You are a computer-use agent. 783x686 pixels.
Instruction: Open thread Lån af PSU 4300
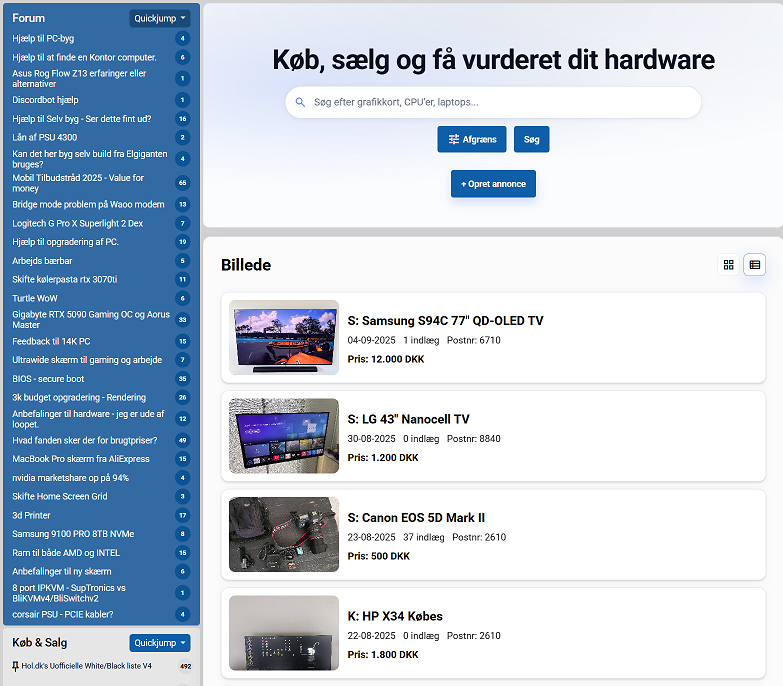point(44,137)
